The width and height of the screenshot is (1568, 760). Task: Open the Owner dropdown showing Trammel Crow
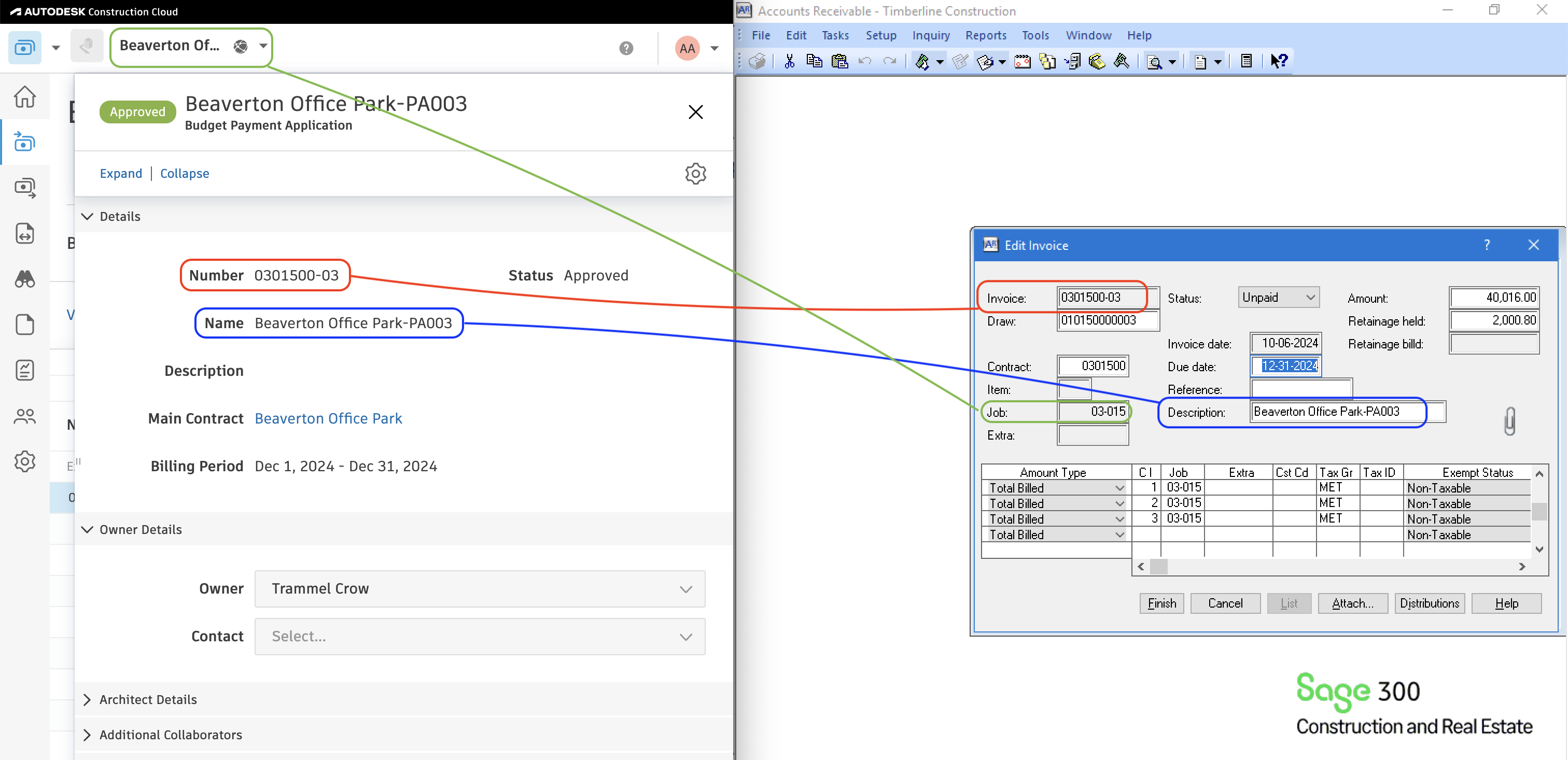[480, 589]
